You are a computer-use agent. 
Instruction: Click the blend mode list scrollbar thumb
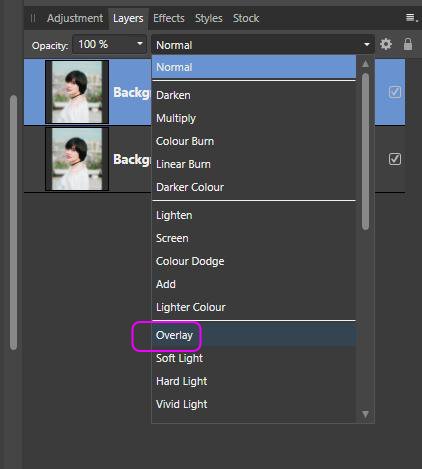pyautogui.click(x=365, y=152)
